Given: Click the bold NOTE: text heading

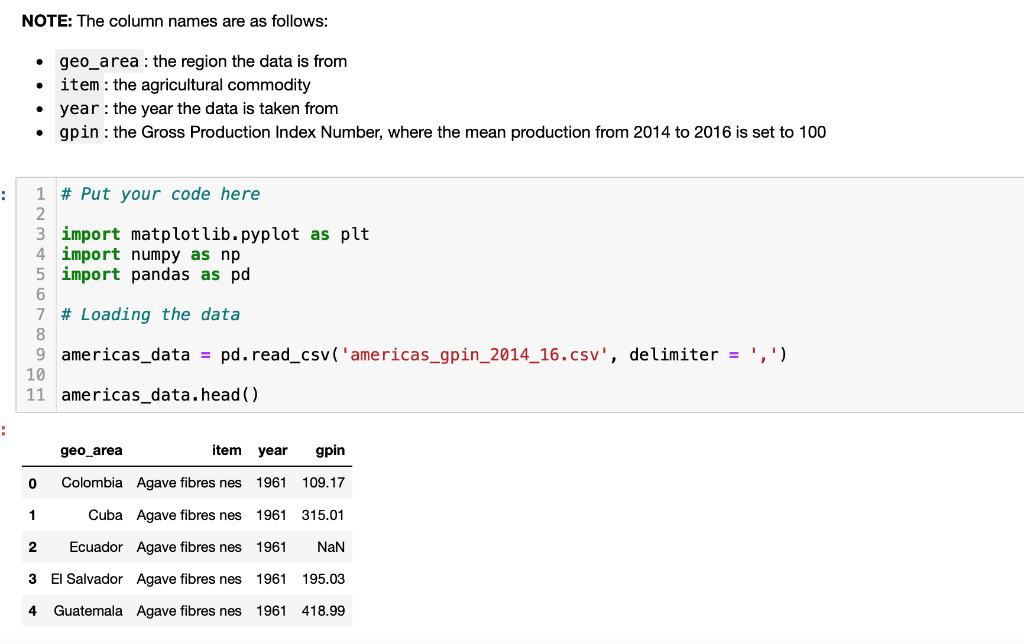Looking at the screenshot, I should click(x=45, y=20).
